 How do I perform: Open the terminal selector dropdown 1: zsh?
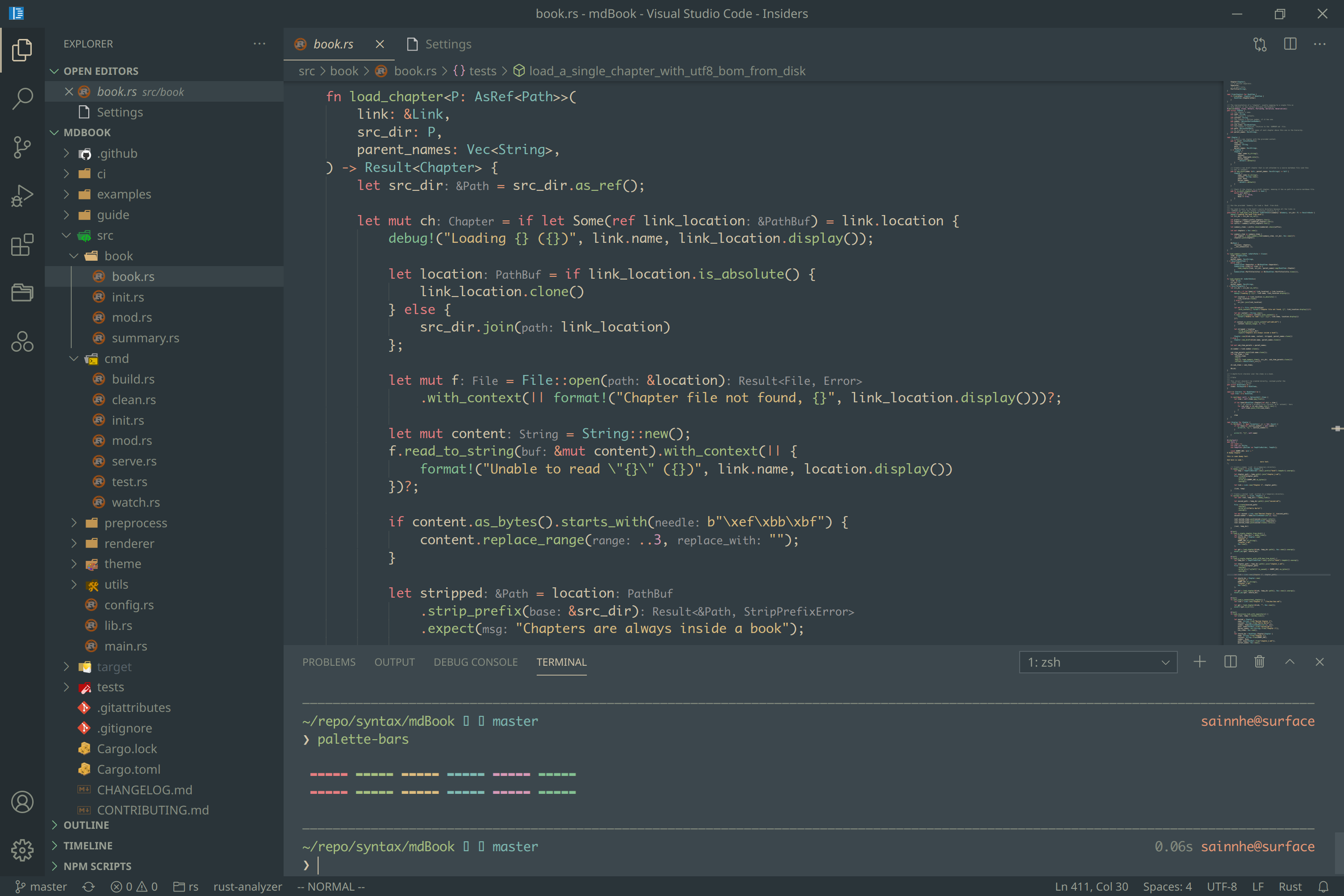(1098, 662)
